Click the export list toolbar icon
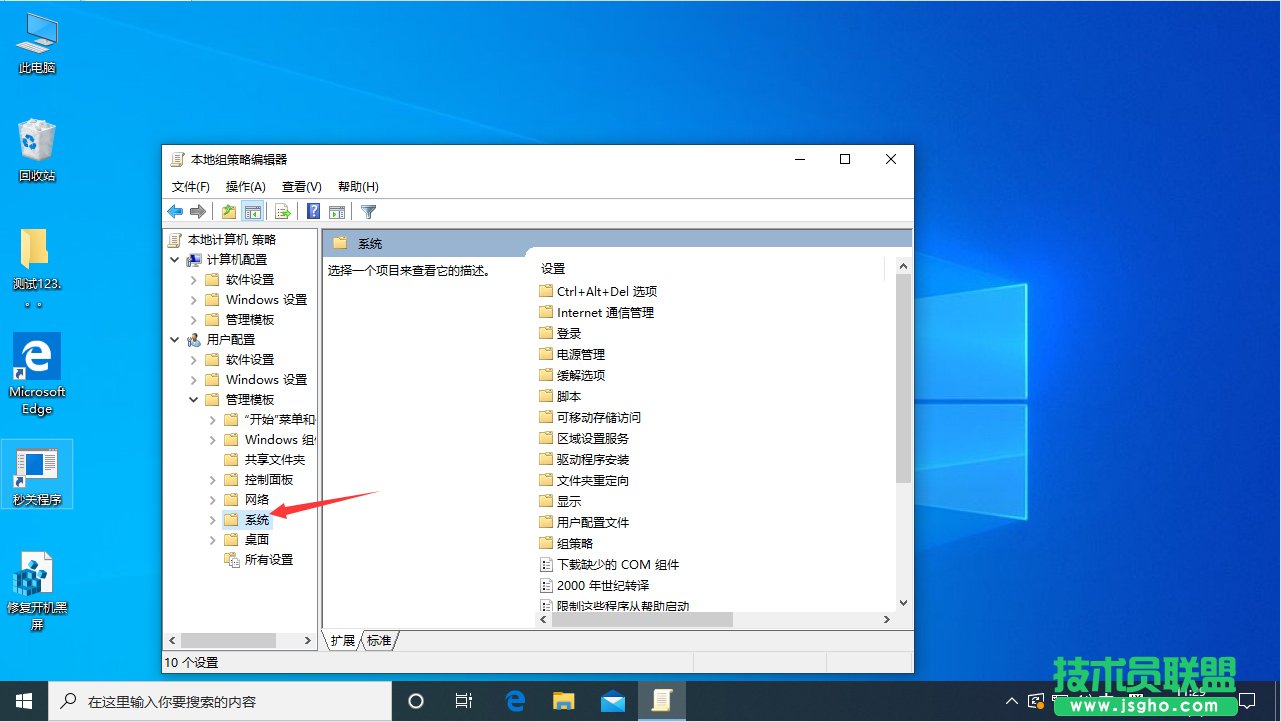 click(x=283, y=211)
